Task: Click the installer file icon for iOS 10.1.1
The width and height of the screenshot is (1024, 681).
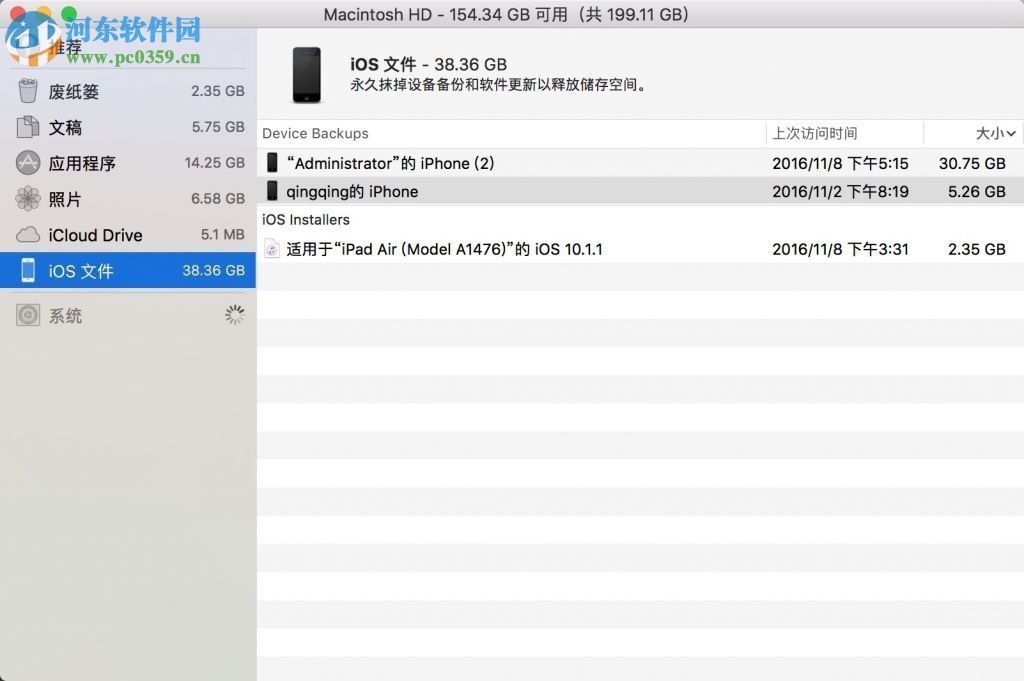Action: click(x=272, y=249)
